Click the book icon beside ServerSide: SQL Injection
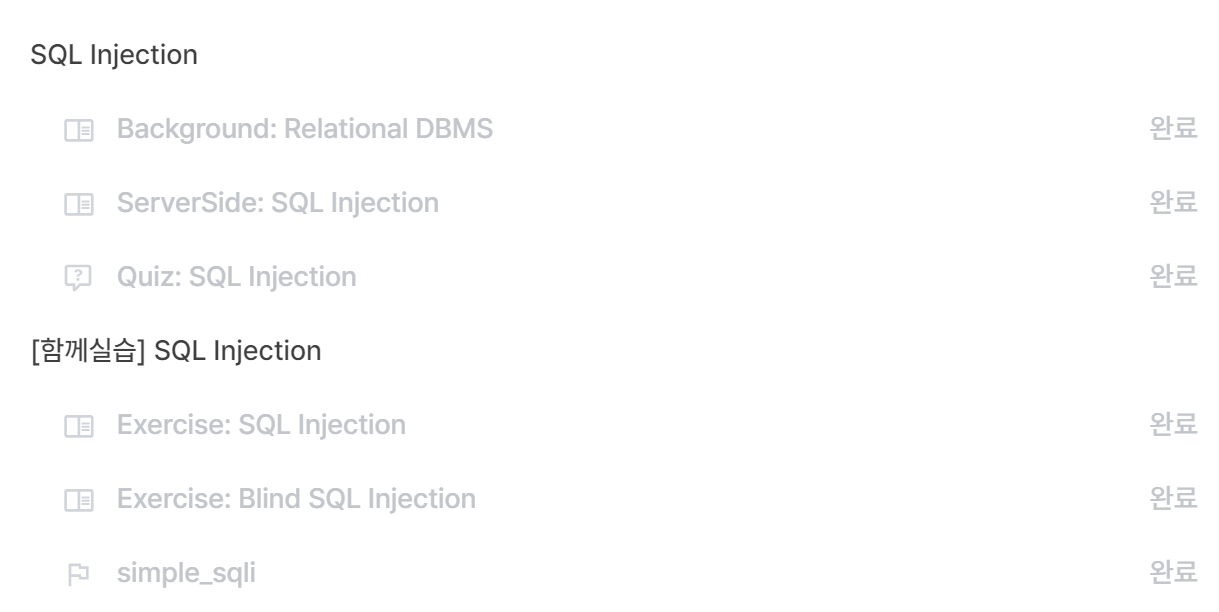Image resolution: width=1219 pixels, height=612 pixels. [76, 204]
